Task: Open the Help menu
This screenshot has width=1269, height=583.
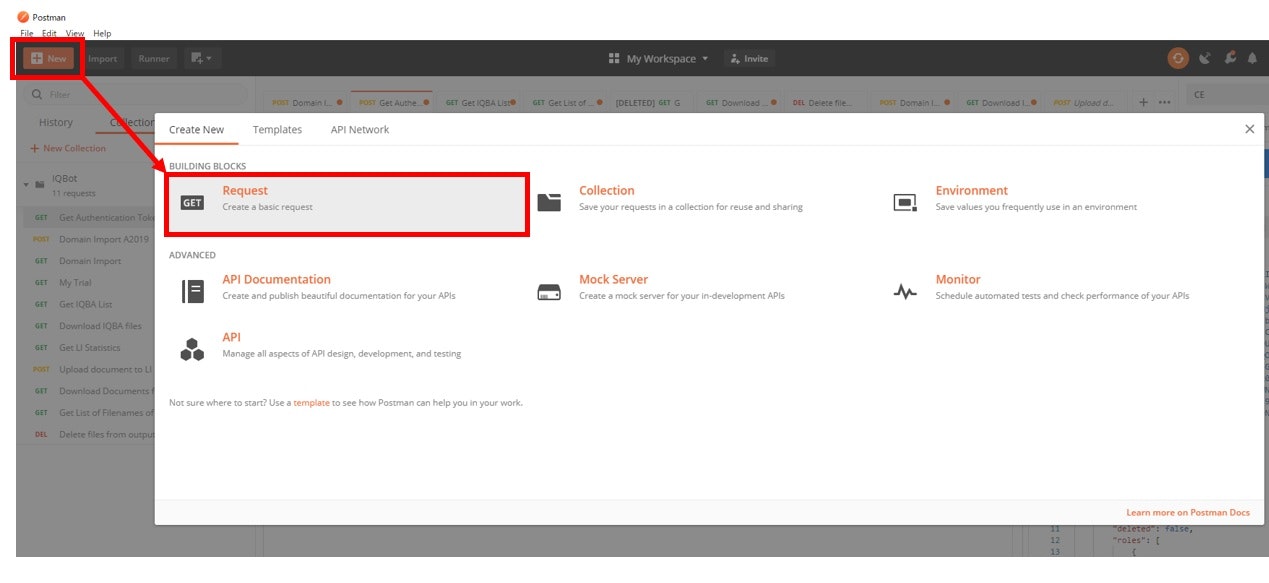Action: click(102, 33)
